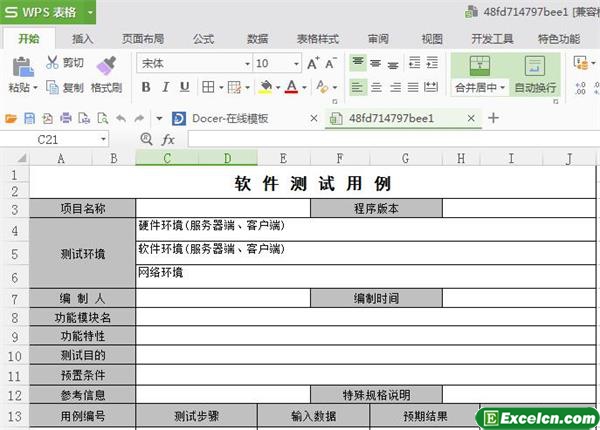Click the Redo arrow
600x430 pixels.
(139, 119)
